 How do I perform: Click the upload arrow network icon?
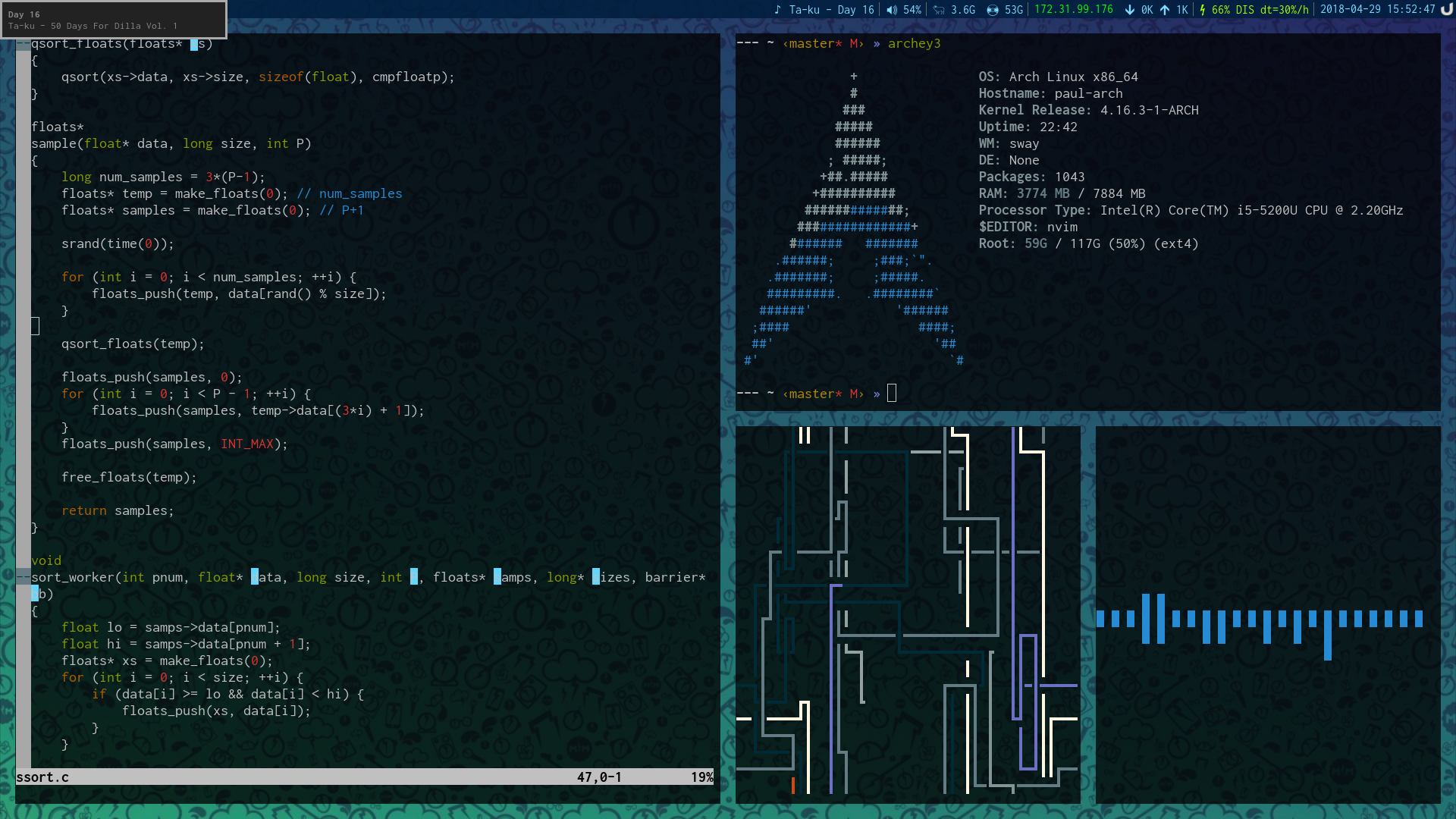point(1165,10)
